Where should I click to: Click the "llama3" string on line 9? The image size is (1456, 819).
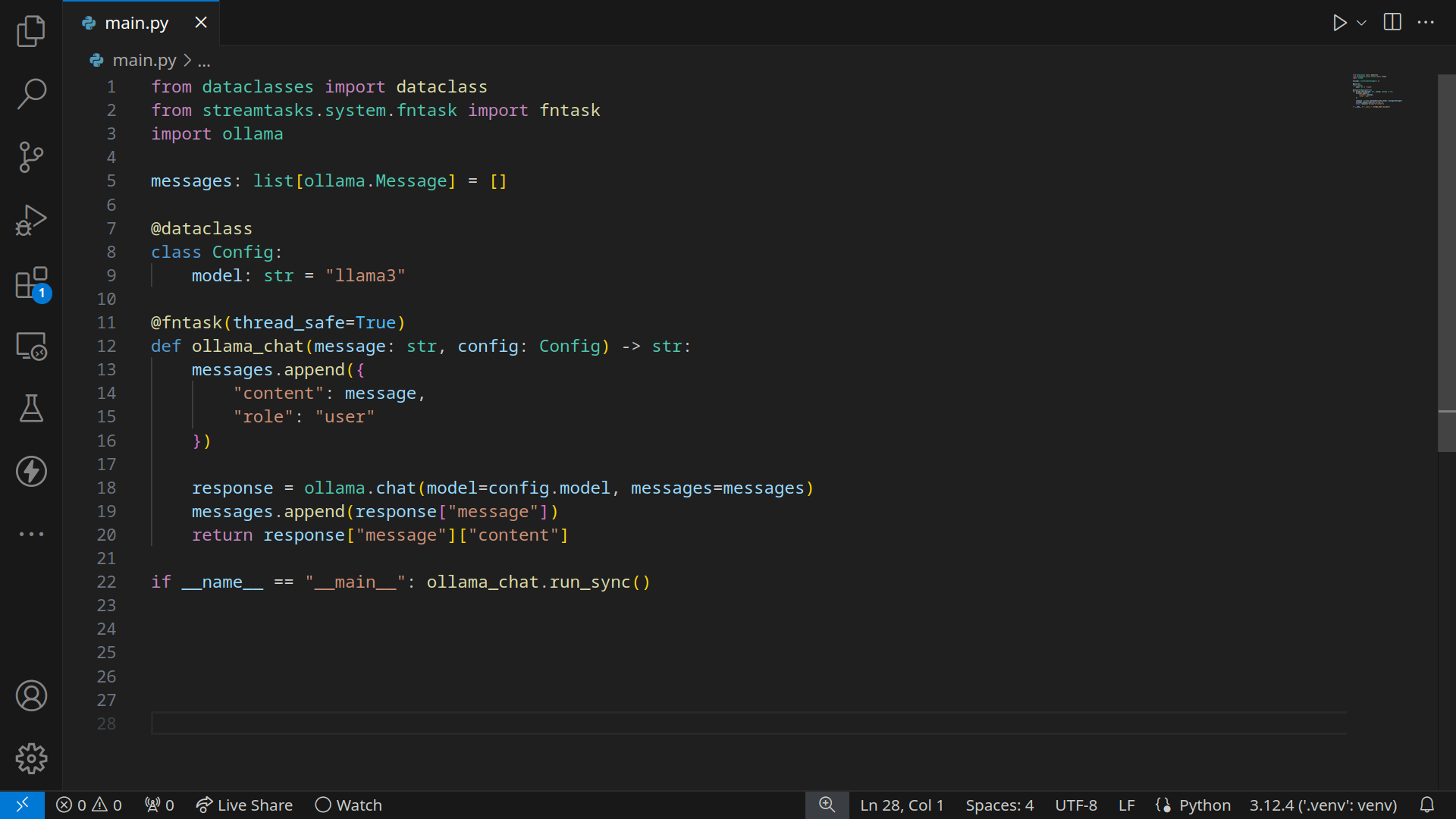coord(365,275)
